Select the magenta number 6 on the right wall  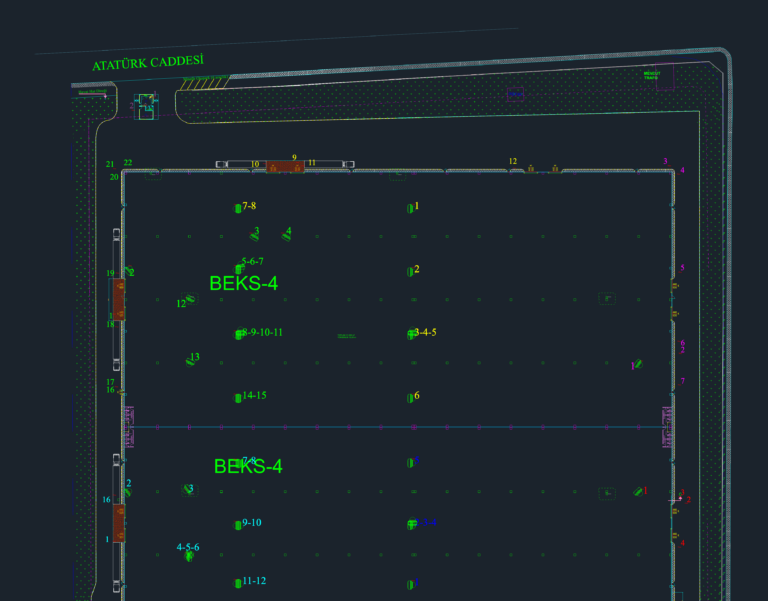pyautogui.click(x=682, y=343)
